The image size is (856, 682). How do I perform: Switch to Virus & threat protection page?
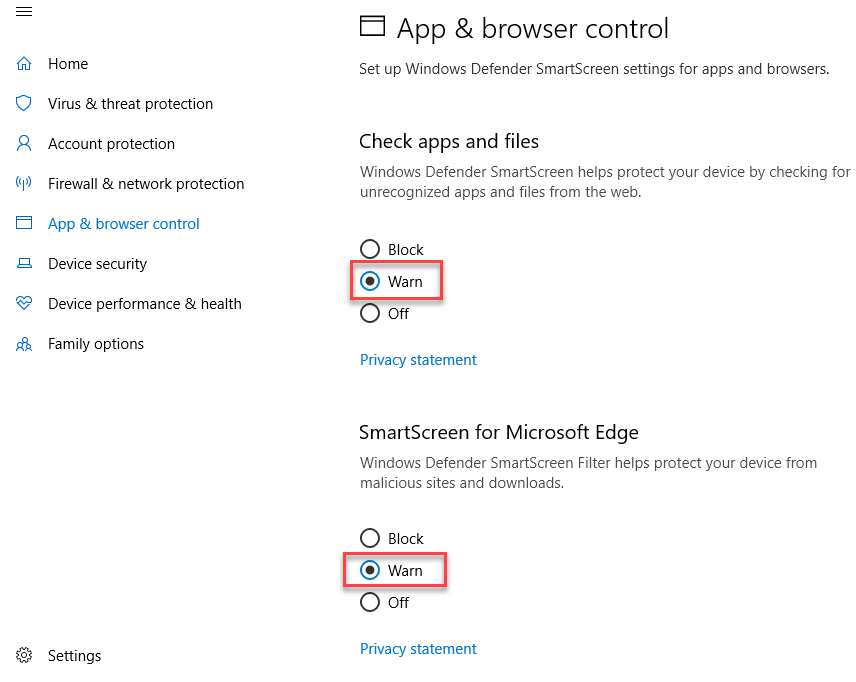pos(130,103)
